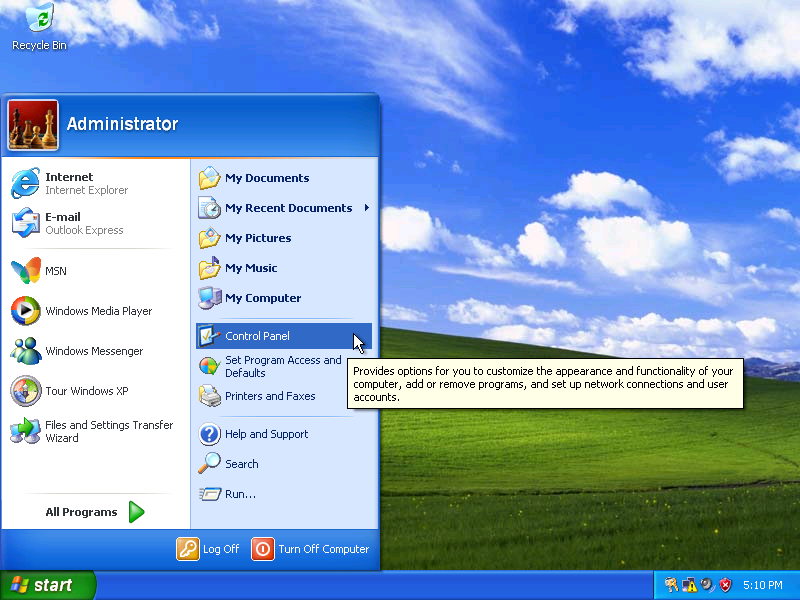Image resolution: width=800 pixels, height=600 pixels.
Task: Open My Documents text label
Action: [x=267, y=178]
